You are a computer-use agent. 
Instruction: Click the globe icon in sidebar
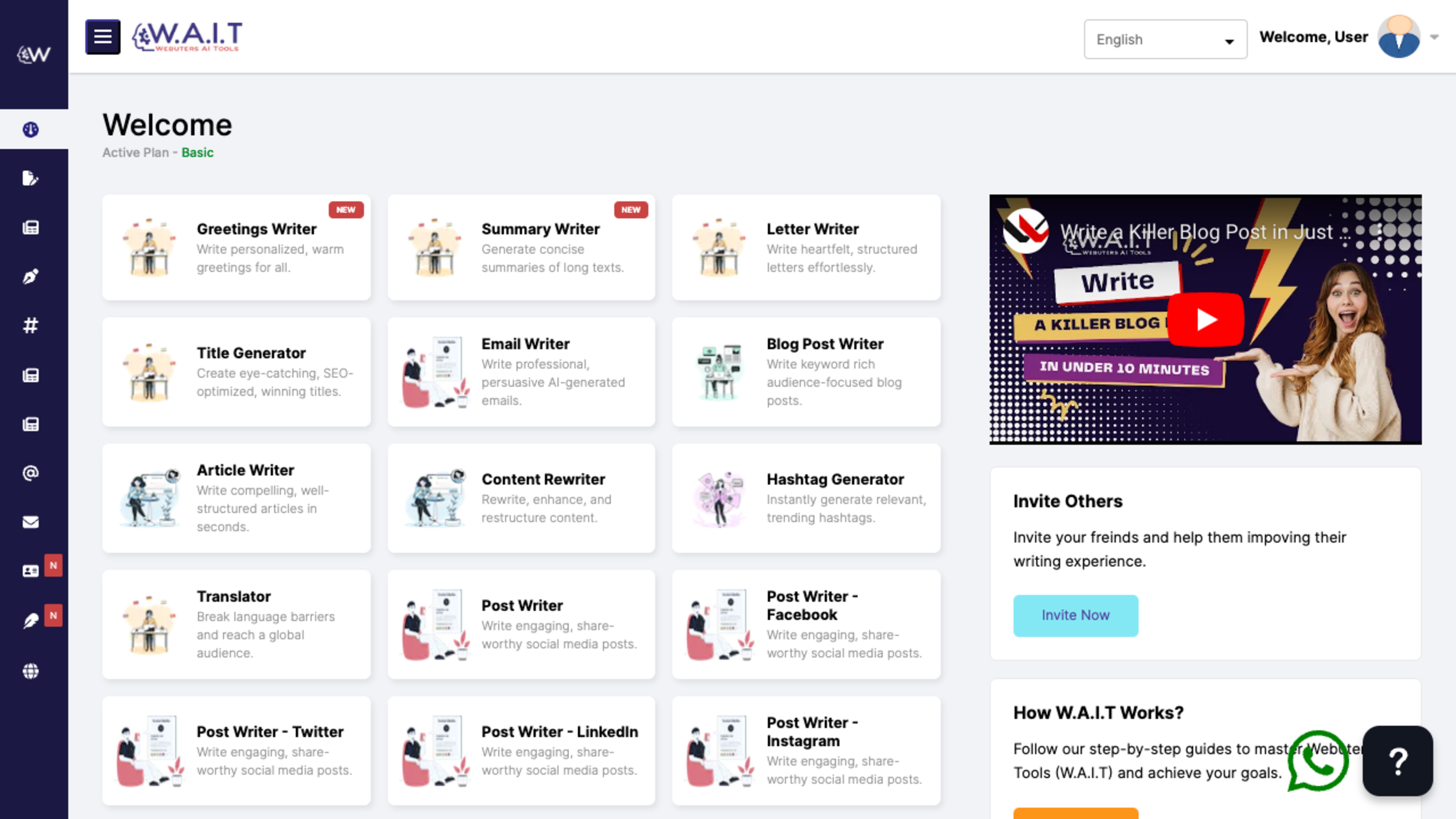[x=31, y=671]
